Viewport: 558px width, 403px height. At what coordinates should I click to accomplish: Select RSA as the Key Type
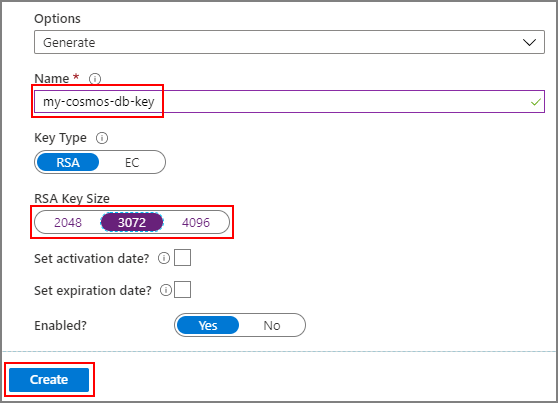(x=68, y=162)
